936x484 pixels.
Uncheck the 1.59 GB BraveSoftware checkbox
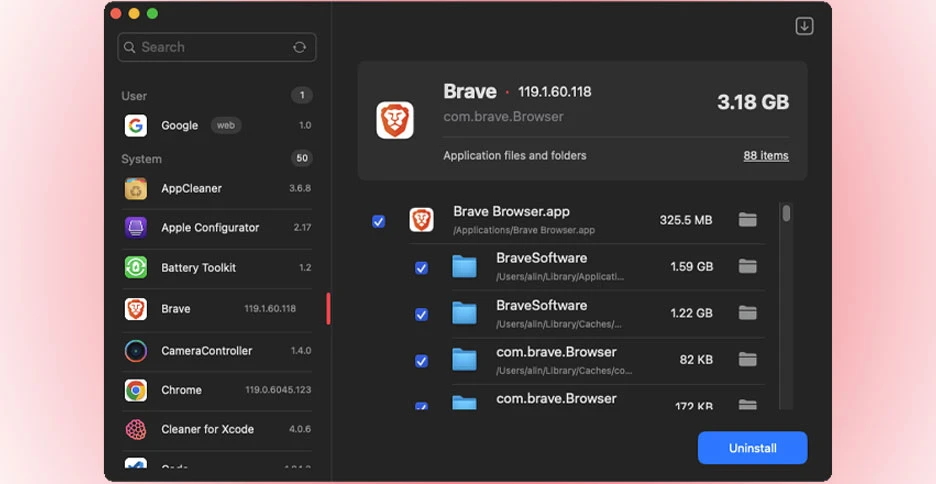(421, 268)
